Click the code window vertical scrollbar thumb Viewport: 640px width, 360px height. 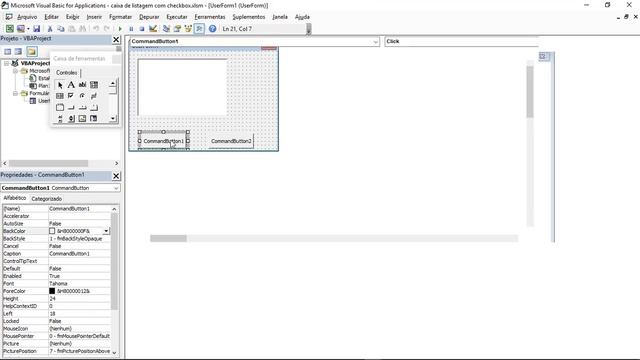[530, 92]
